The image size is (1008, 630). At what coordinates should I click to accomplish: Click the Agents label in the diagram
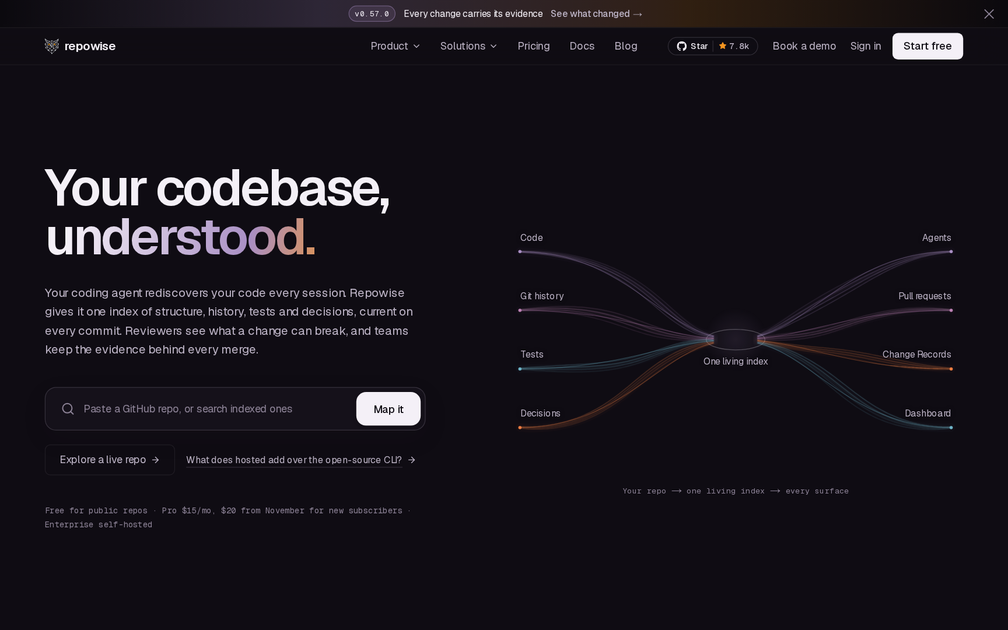coord(936,238)
